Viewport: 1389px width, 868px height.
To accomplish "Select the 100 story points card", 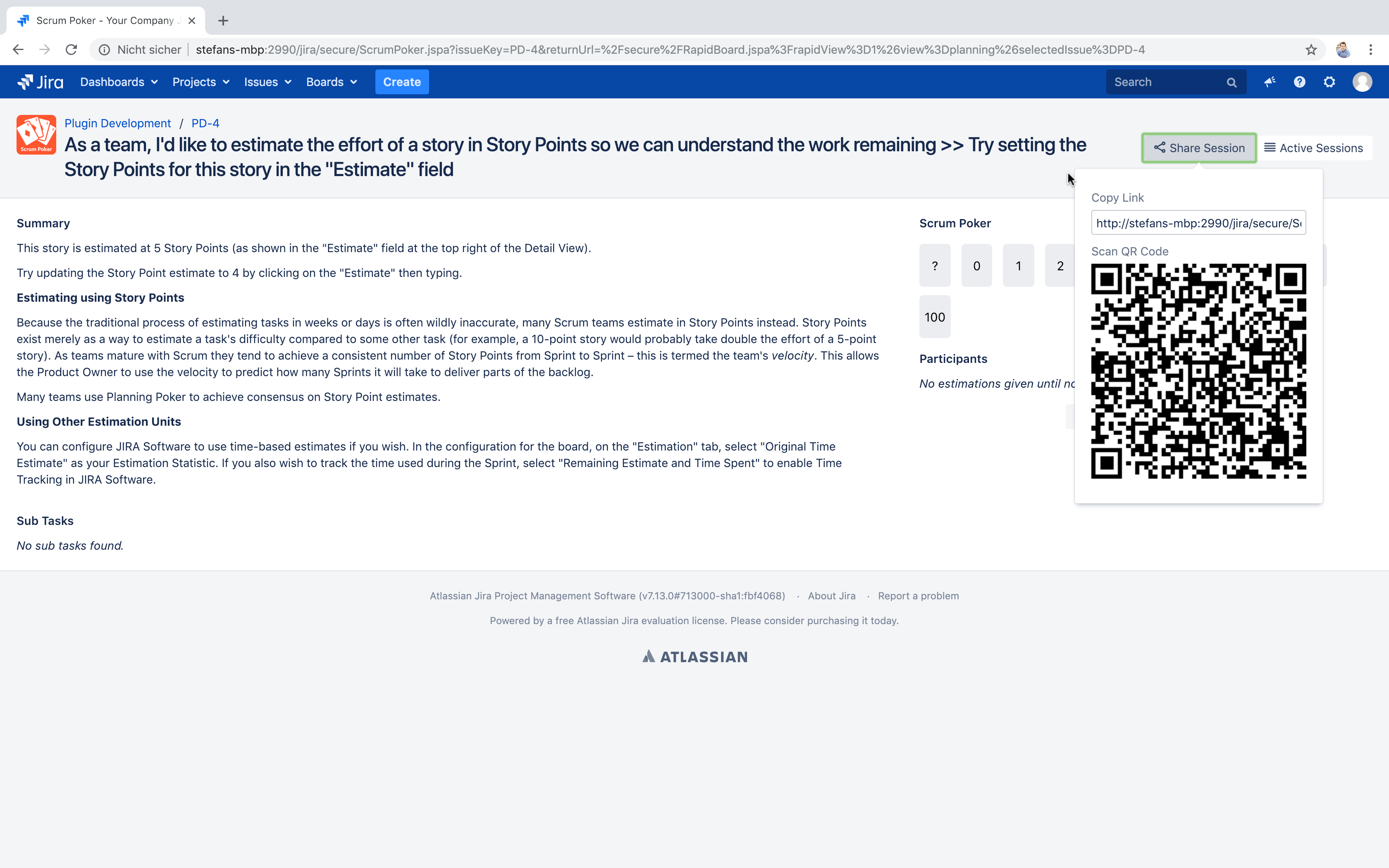I will pyautogui.click(x=935, y=317).
